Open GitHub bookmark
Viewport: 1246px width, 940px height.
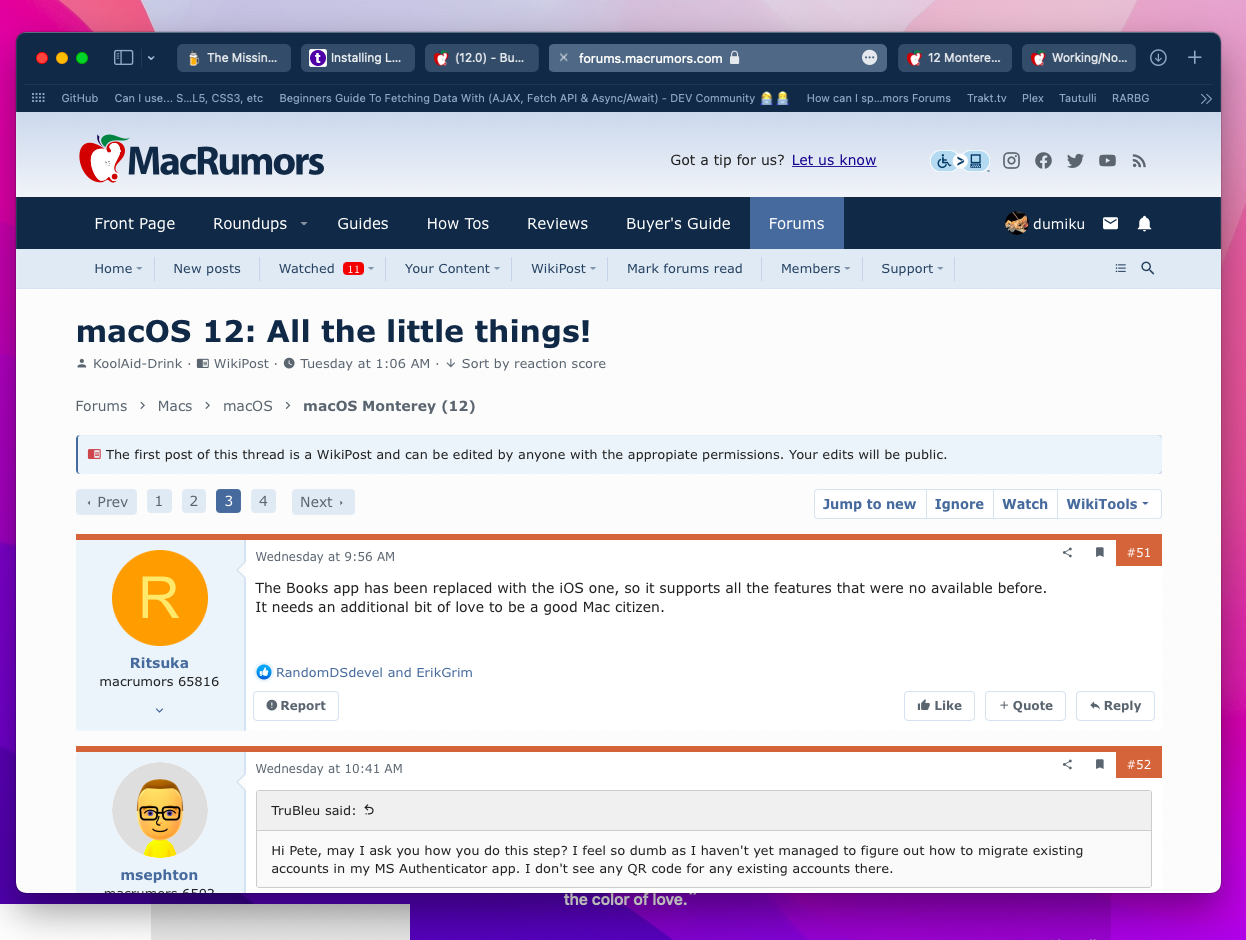80,98
